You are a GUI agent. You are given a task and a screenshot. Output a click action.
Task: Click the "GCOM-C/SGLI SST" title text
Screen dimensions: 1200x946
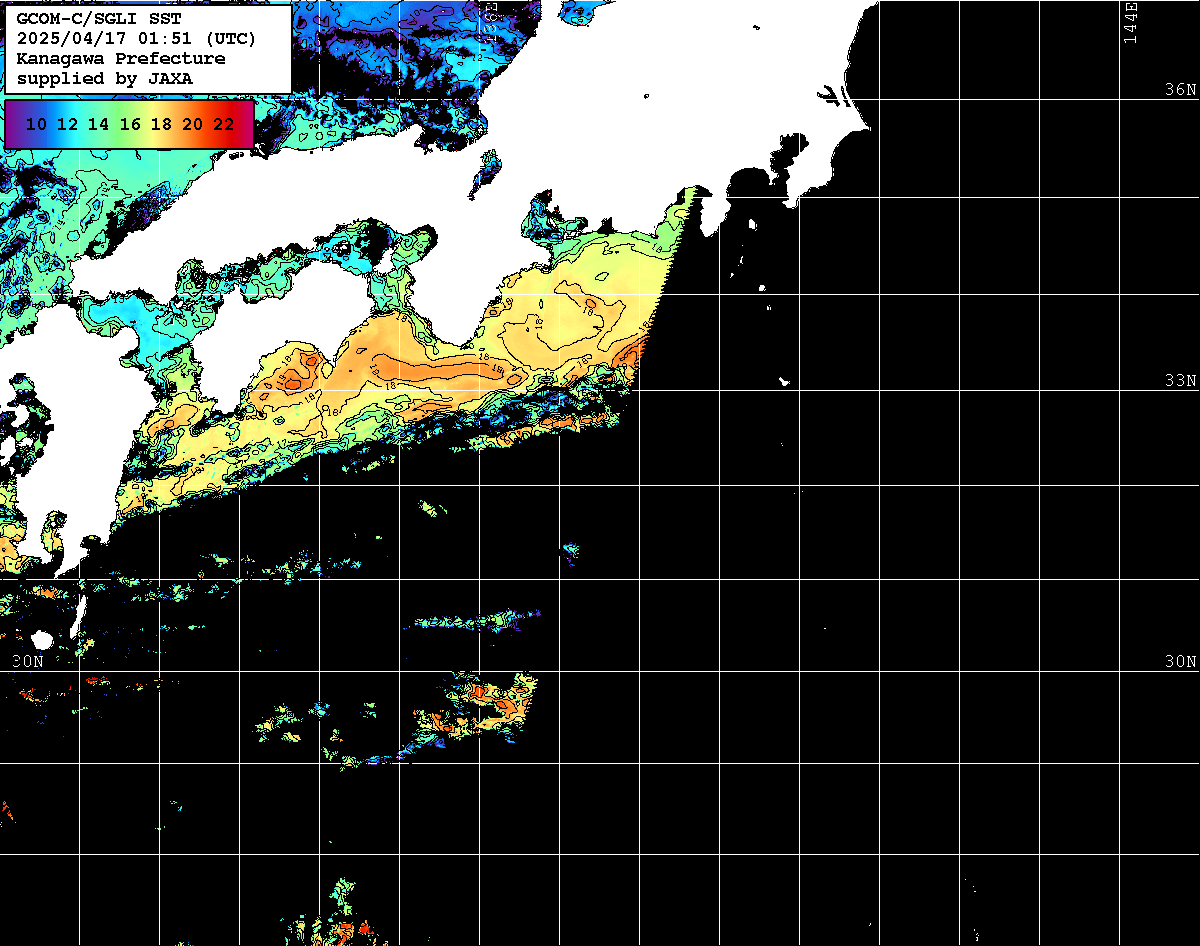(x=99, y=19)
